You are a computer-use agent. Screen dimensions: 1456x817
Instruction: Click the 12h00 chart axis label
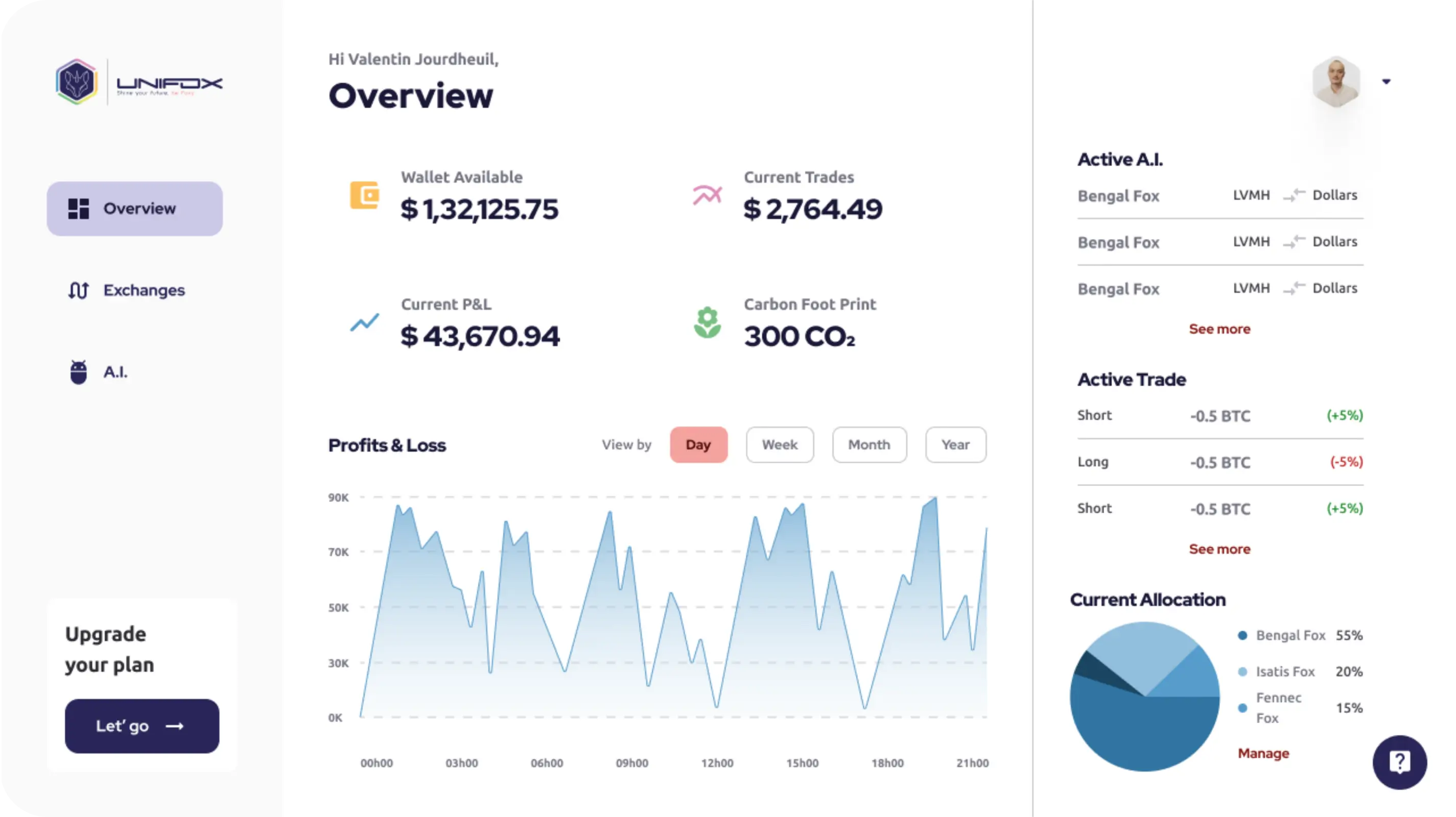[x=717, y=763]
